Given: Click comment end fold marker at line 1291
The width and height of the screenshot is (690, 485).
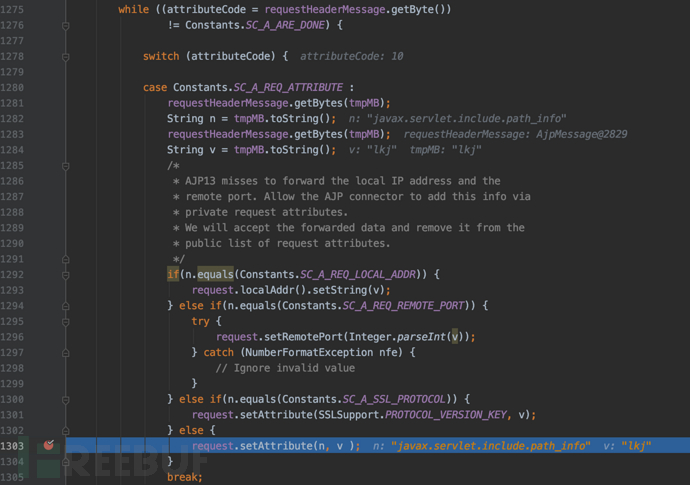Looking at the screenshot, I should pyautogui.click(x=66, y=260).
